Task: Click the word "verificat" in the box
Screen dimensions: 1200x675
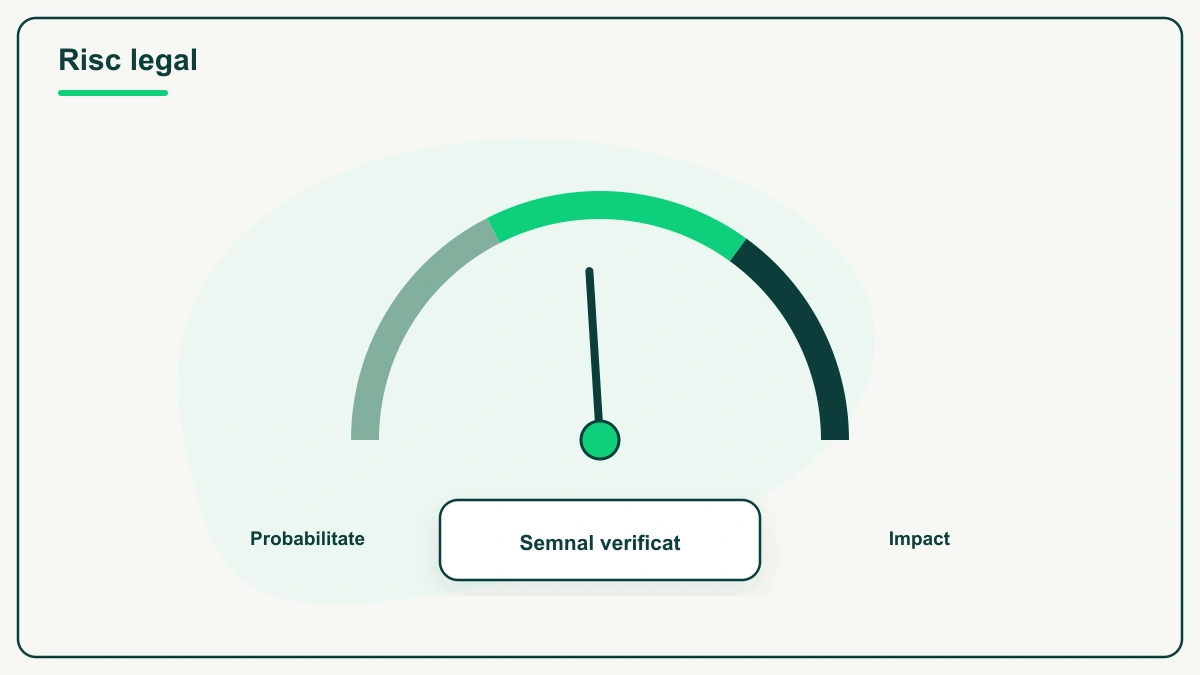Action: 640,543
